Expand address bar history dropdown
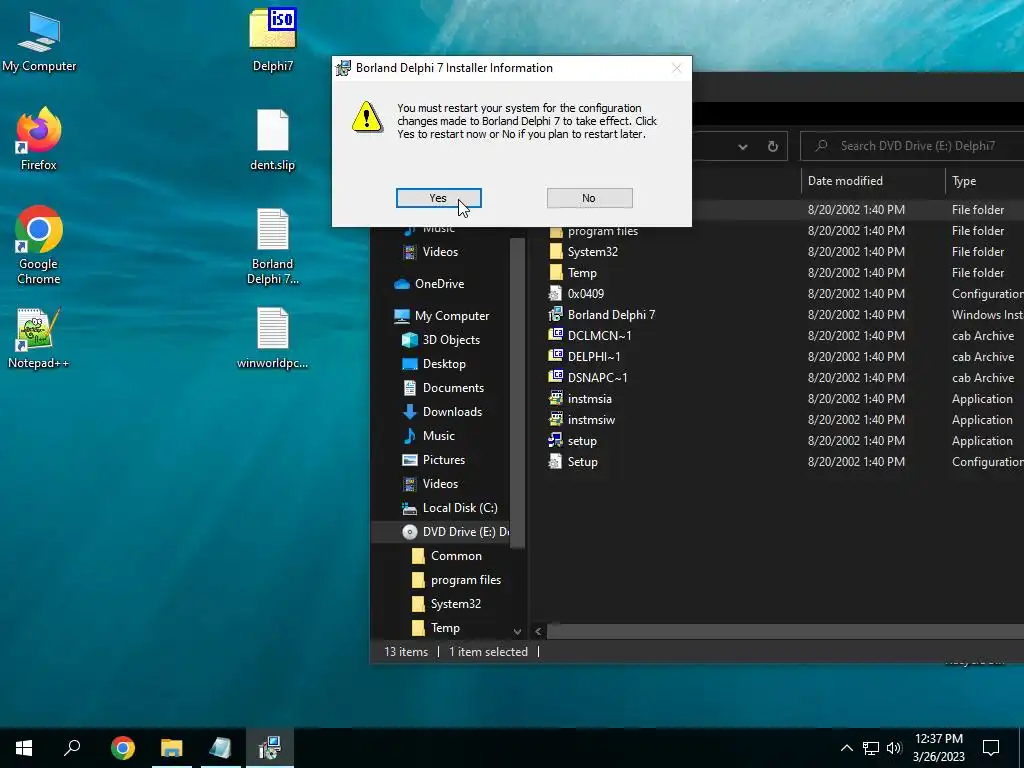 click(x=743, y=147)
